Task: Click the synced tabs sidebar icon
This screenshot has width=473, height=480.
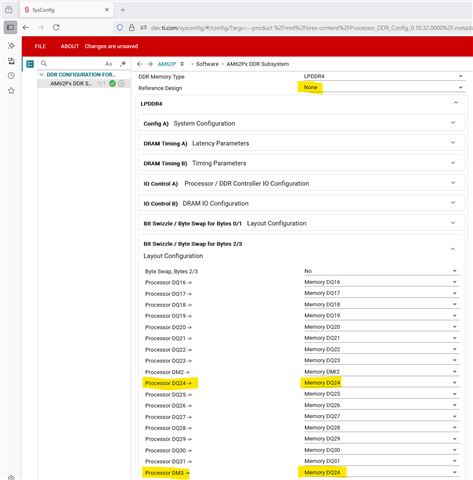Action: [x=11, y=61]
